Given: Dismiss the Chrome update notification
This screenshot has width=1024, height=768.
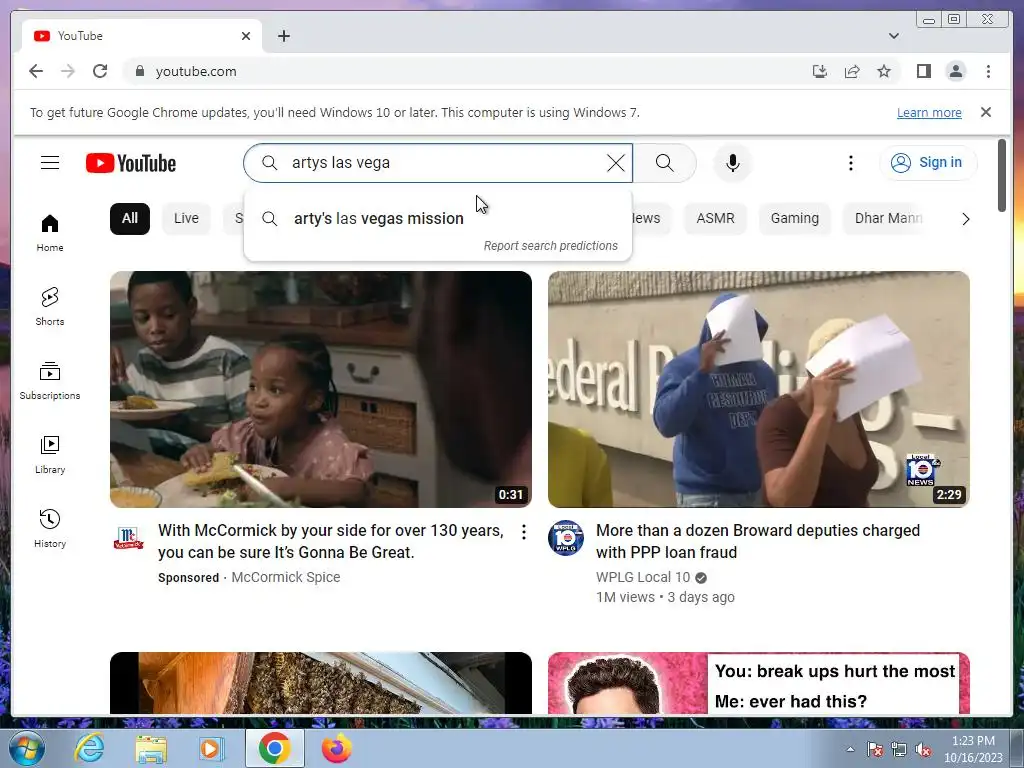Looking at the screenshot, I should click(985, 112).
